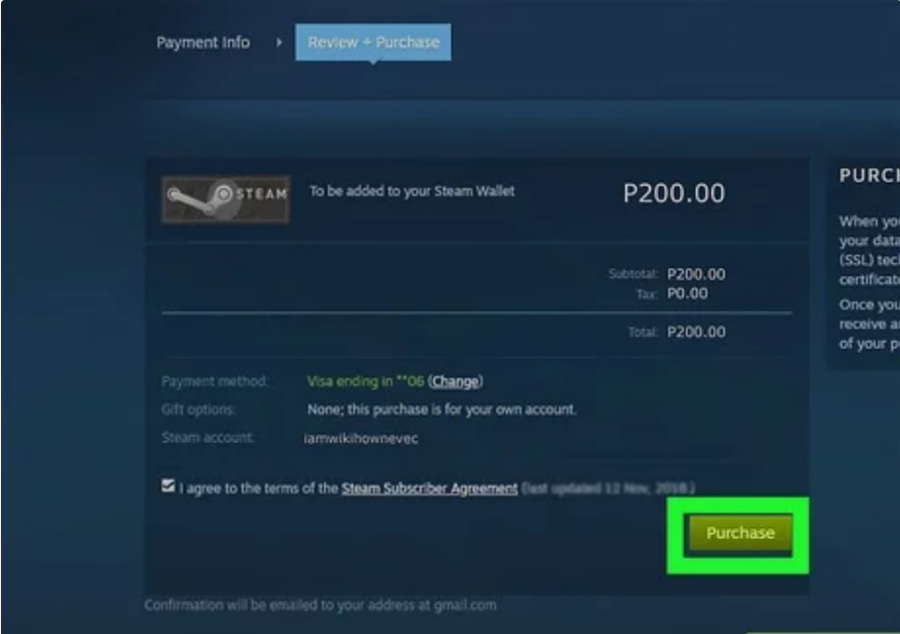This screenshot has height=634, width=900.
Task: Click the Steam account name iamwikihownevec
Action: click(x=360, y=438)
